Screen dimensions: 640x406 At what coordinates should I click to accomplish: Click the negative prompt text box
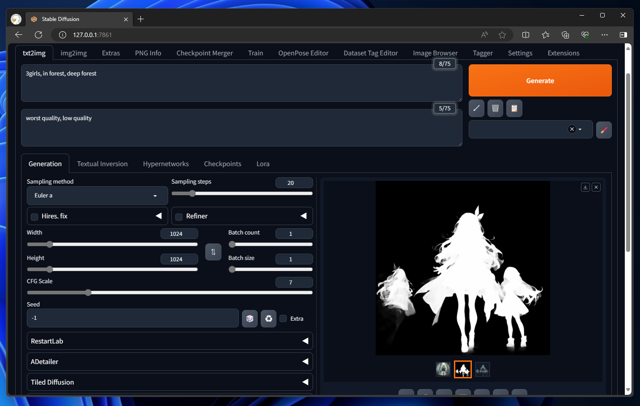pyautogui.click(x=242, y=128)
